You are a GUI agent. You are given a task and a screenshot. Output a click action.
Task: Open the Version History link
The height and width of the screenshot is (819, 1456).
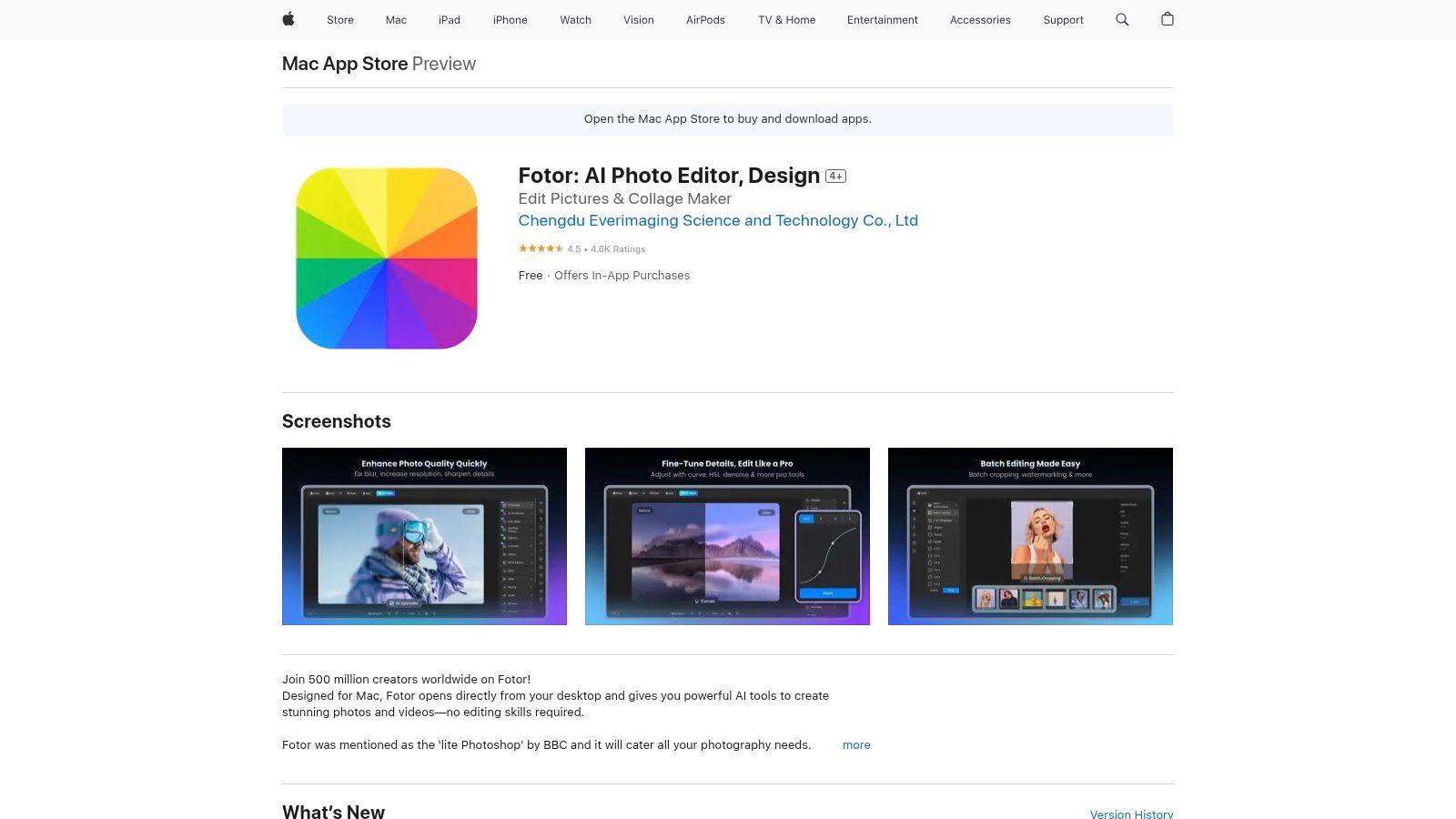pyautogui.click(x=1131, y=814)
